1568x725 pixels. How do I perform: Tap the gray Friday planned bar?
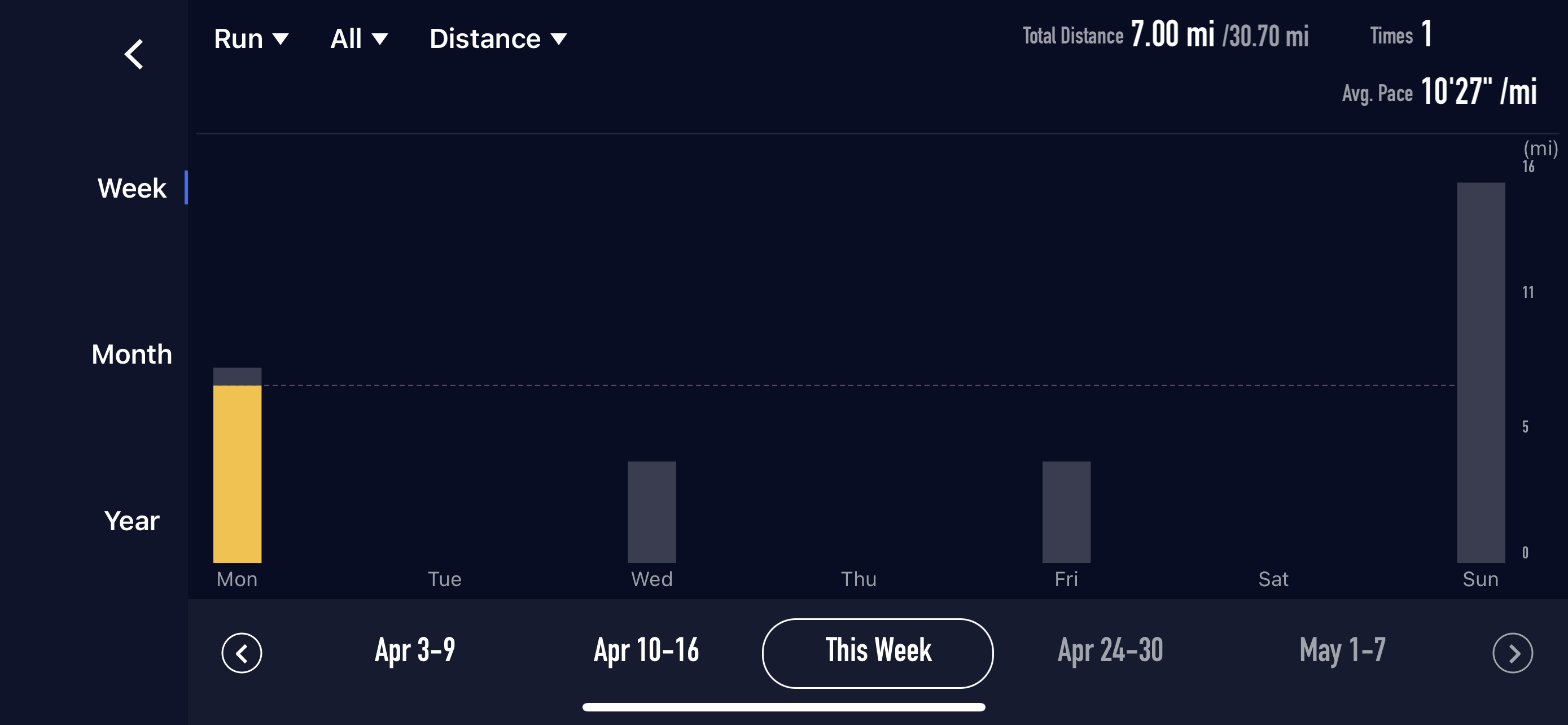click(x=1066, y=512)
